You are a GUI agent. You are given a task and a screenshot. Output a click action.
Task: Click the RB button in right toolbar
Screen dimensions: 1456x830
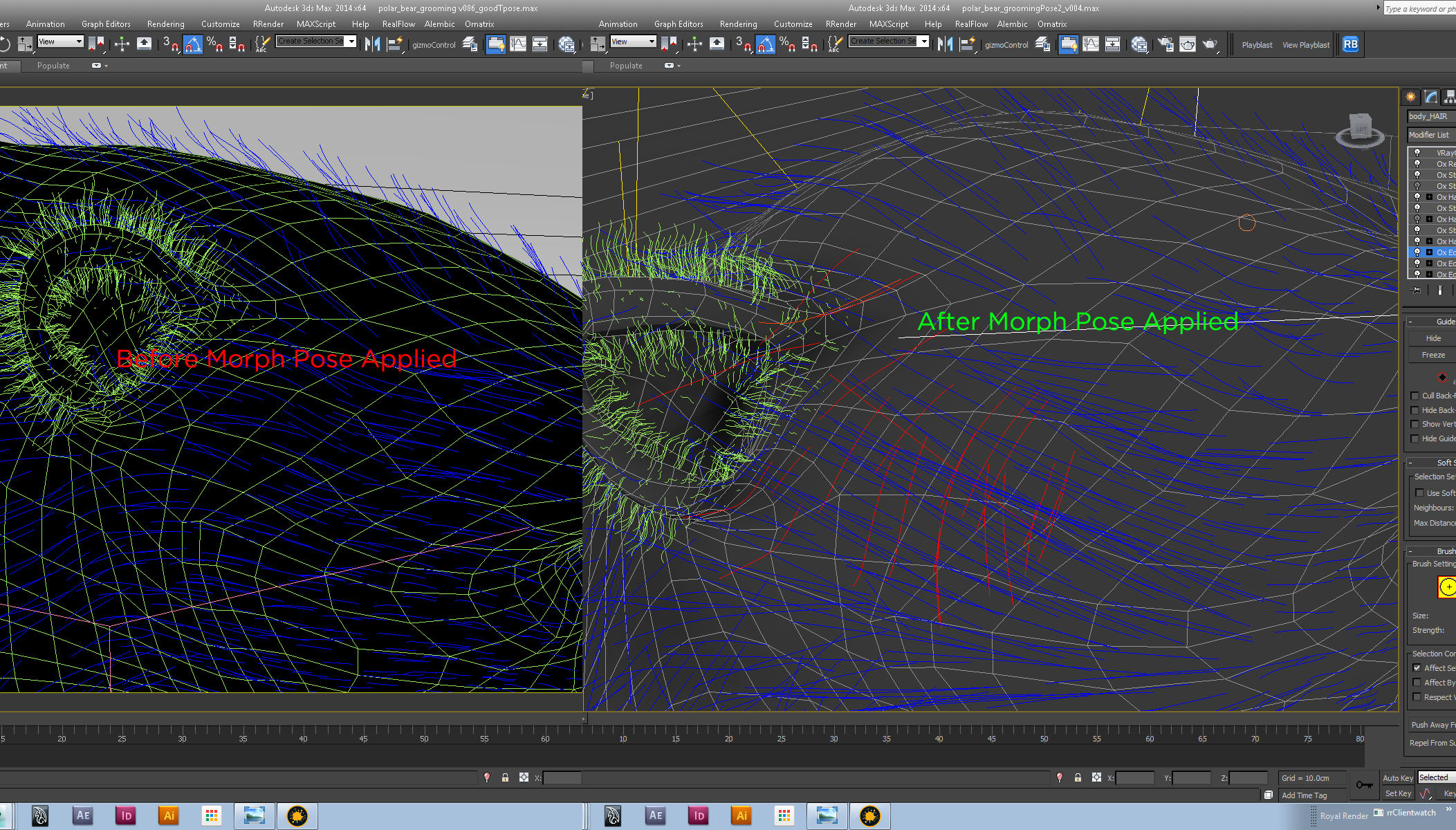(x=1349, y=44)
